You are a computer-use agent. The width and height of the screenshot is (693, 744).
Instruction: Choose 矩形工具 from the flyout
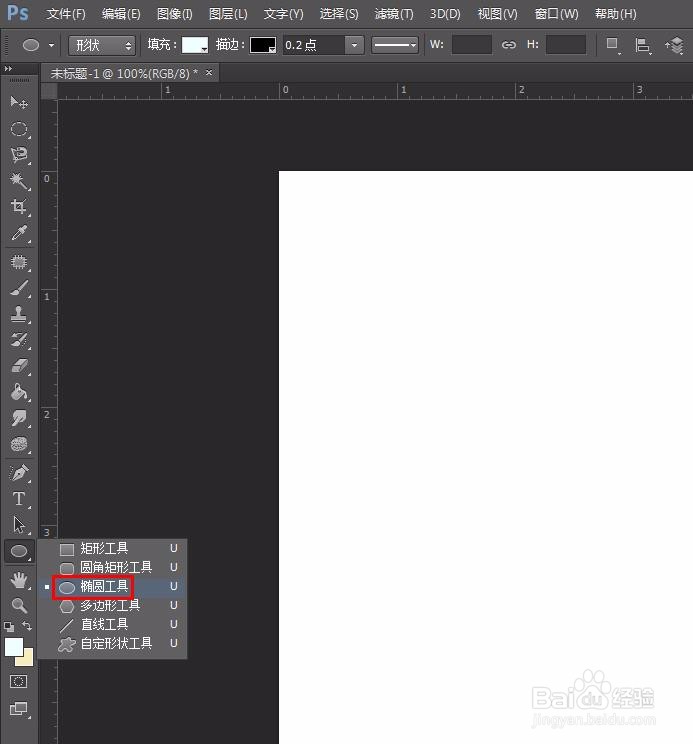112,549
